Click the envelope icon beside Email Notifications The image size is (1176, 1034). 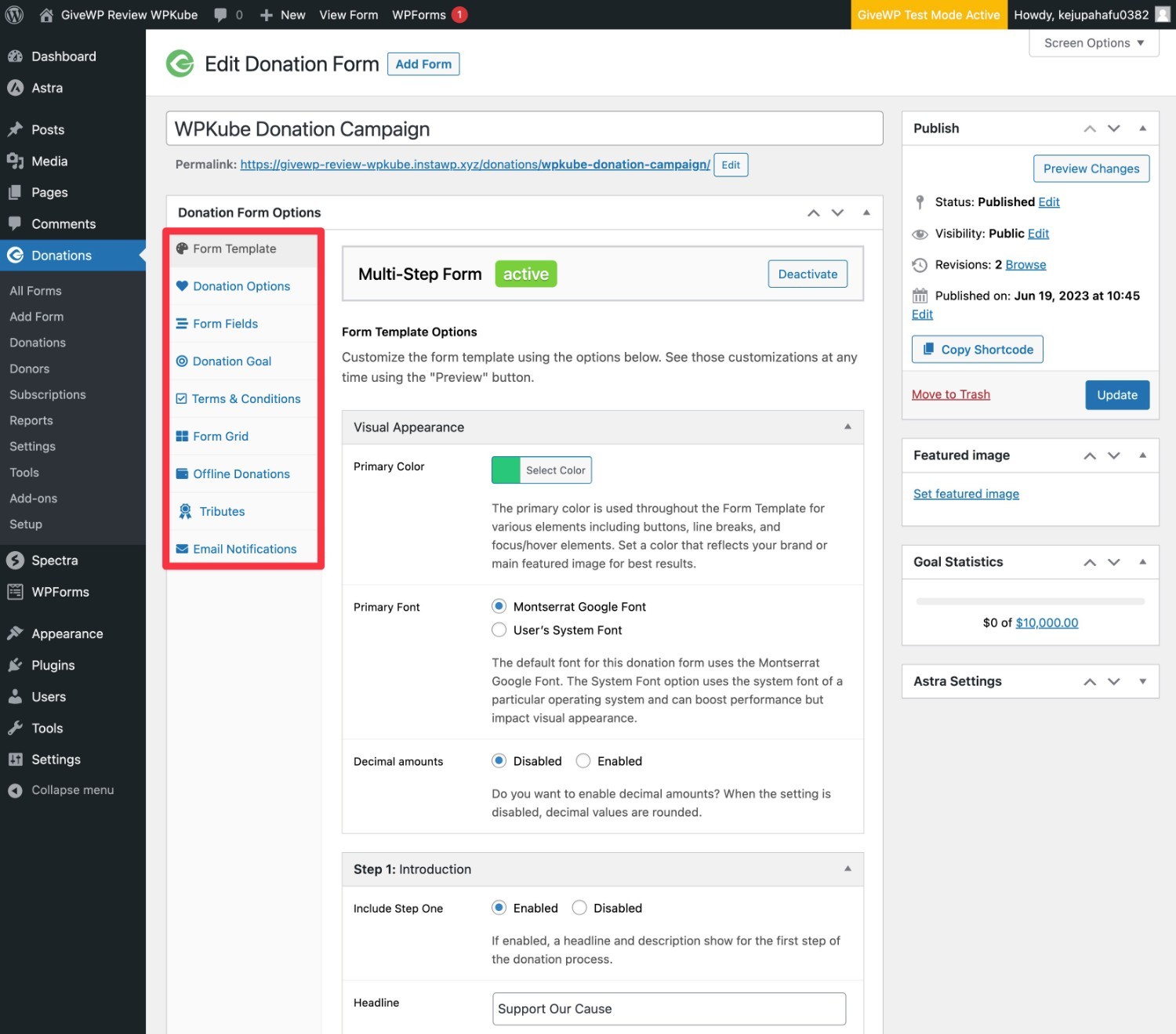point(182,549)
